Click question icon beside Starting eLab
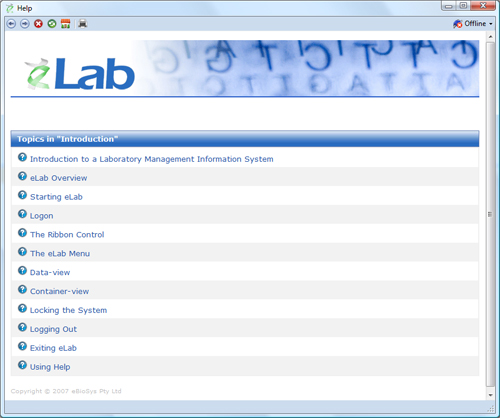Screen dimensions: 500x418 [22, 195]
